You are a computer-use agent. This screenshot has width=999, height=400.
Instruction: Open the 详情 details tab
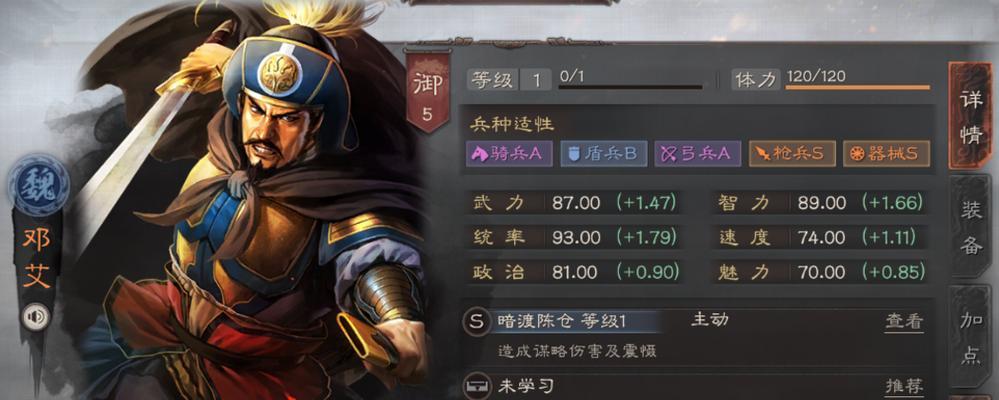tap(970, 116)
